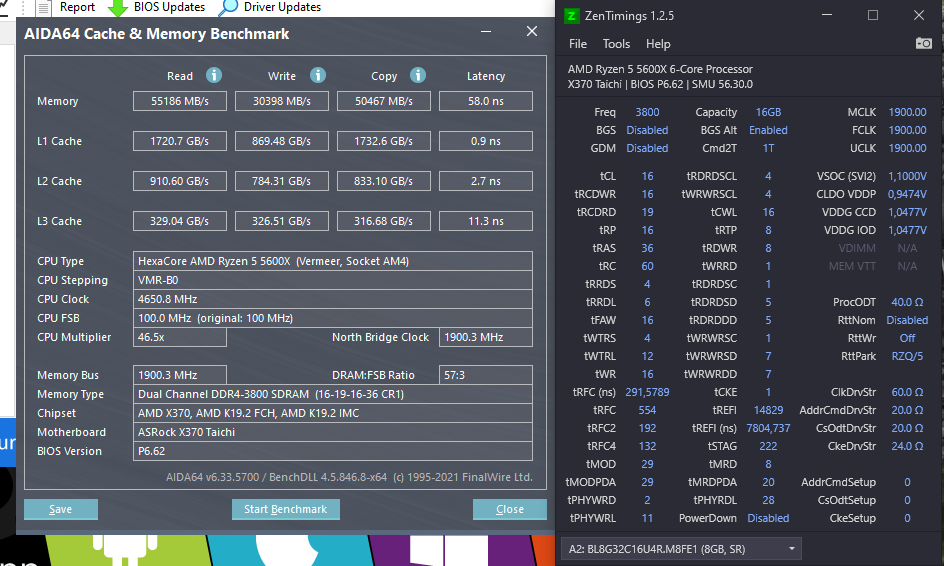Maximize the ZenTimings window
This screenshot has width=944, height=566.
pos(873,16)
